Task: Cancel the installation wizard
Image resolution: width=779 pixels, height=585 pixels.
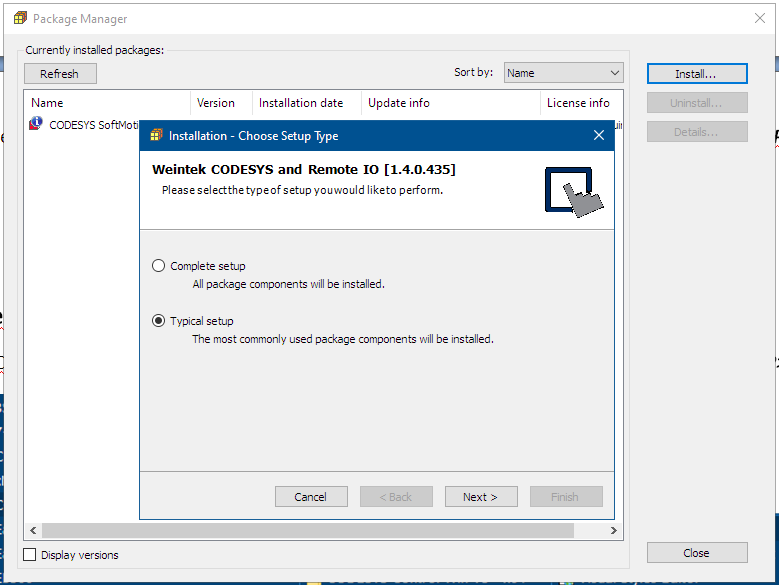Action: 311,497
